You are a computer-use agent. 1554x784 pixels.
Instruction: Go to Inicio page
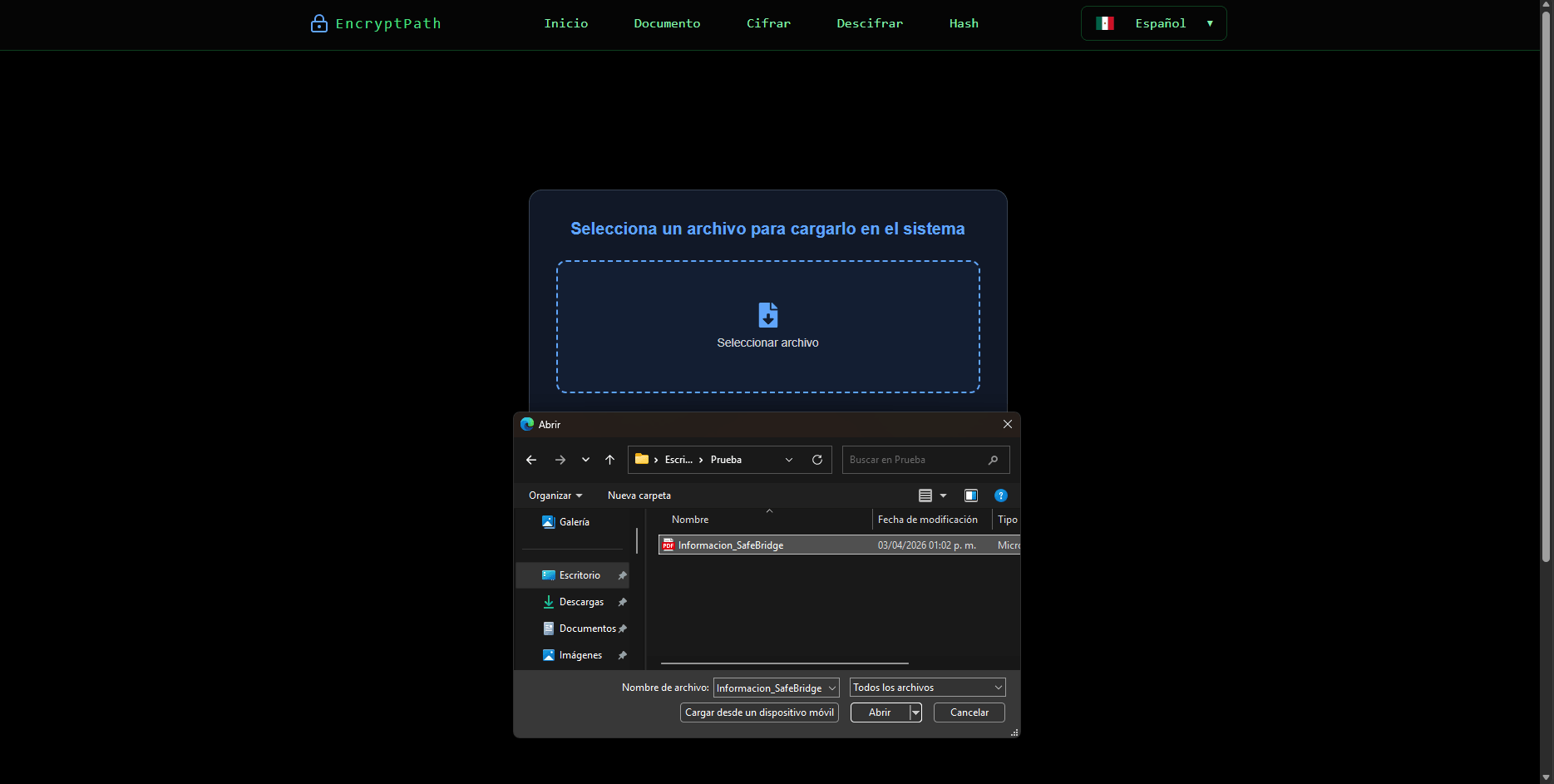[566, 23]
